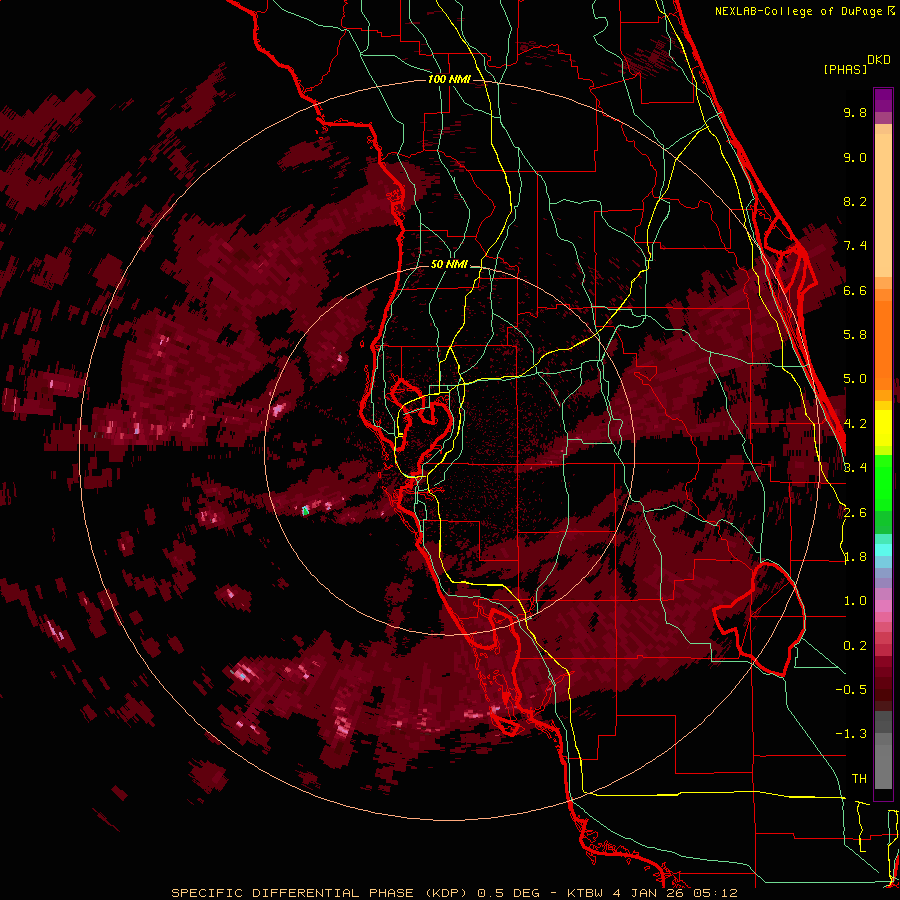
Task: Click the 8.2 color scale value
Action: click(855, 201)
